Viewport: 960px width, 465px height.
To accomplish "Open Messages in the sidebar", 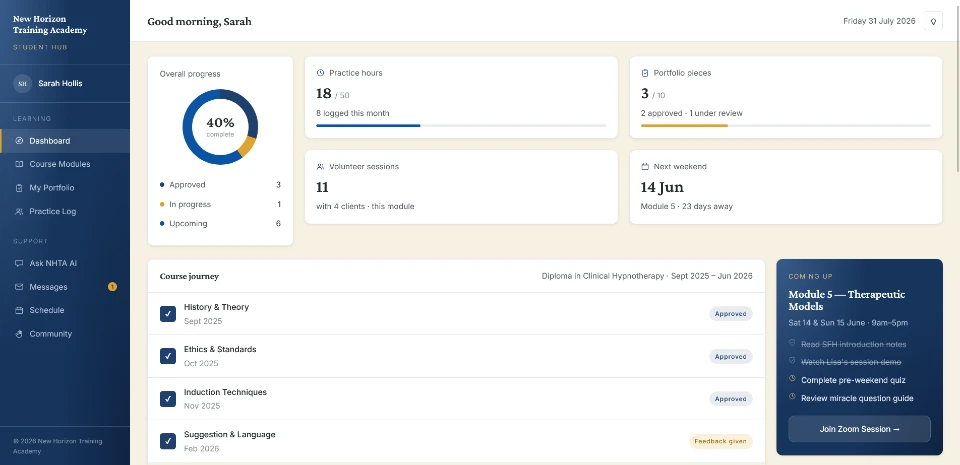I will pyautogui.click(x=65, y=287).
